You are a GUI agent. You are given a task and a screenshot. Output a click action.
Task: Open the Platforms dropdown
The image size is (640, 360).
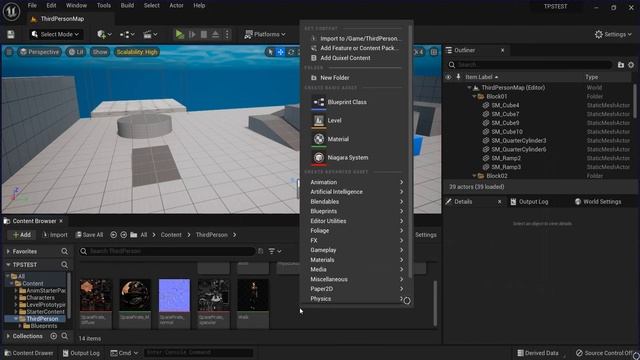coord(265,35)
